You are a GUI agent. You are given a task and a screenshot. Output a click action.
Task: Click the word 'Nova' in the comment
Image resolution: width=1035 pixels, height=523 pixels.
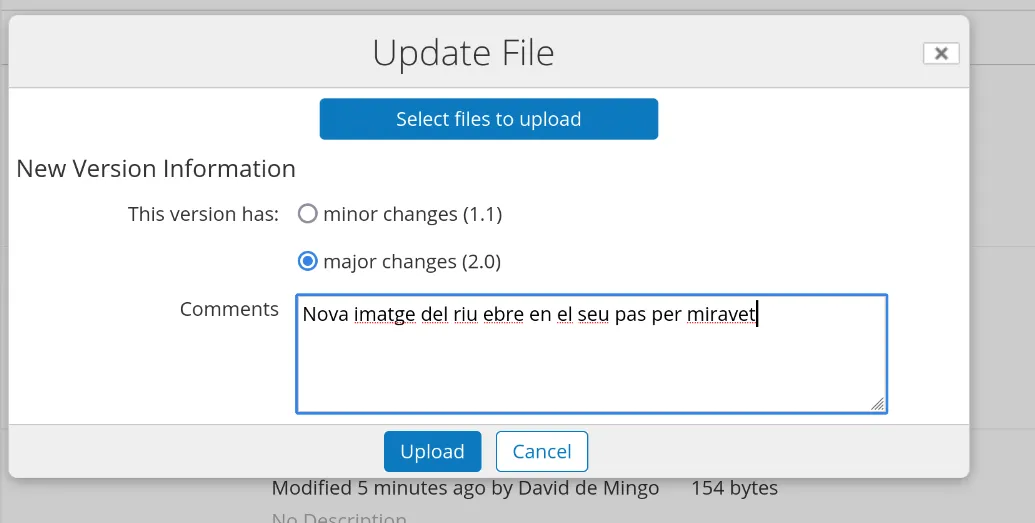(x=325, y=315)
